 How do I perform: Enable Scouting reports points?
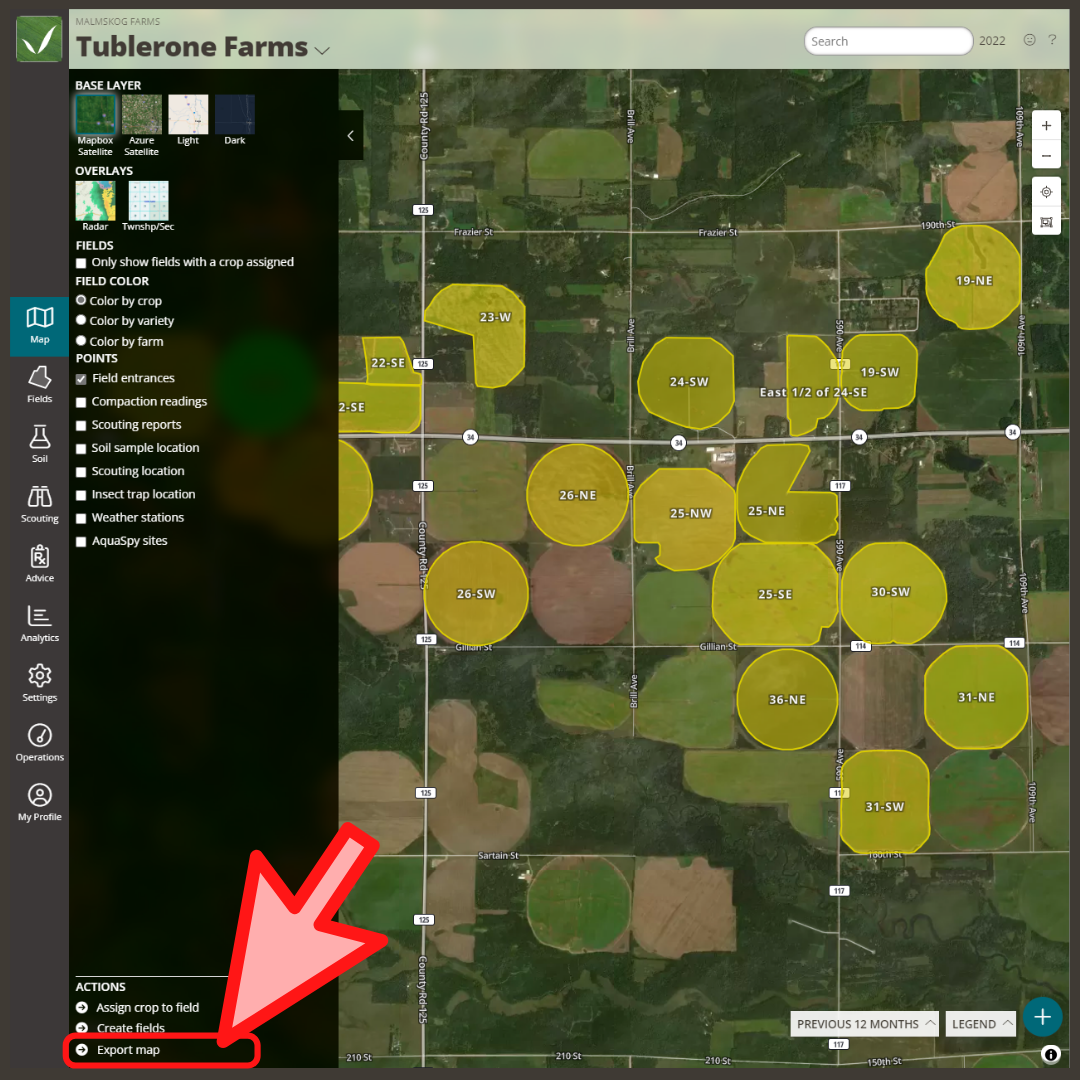(81, 426)
